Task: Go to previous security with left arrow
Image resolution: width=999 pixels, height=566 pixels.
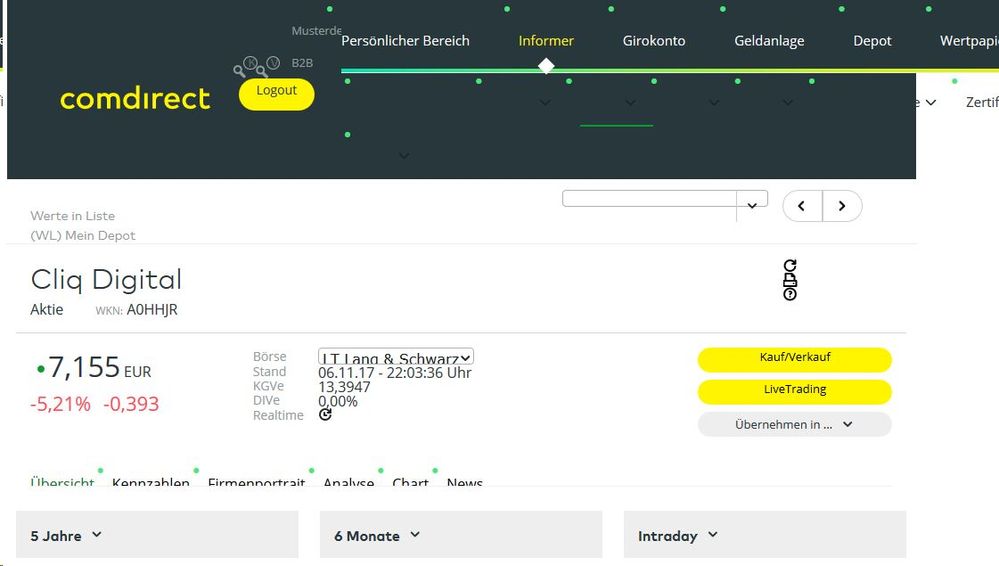Action: (x=802, y=206)
